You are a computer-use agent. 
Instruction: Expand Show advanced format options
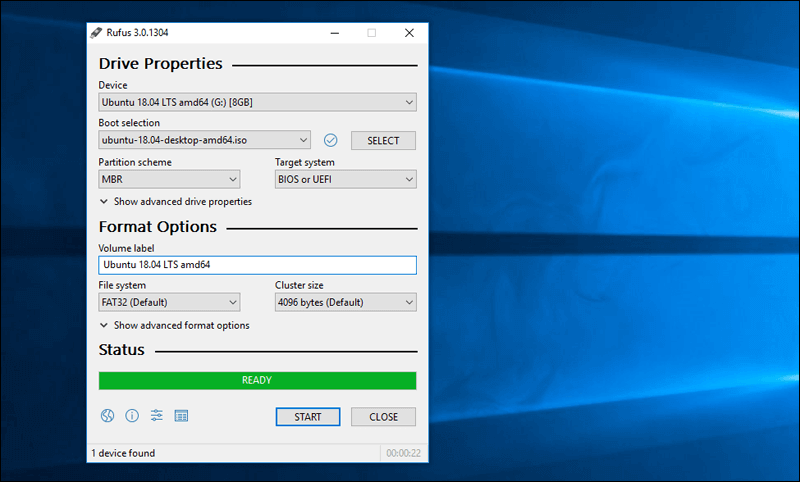pos(174,325)
